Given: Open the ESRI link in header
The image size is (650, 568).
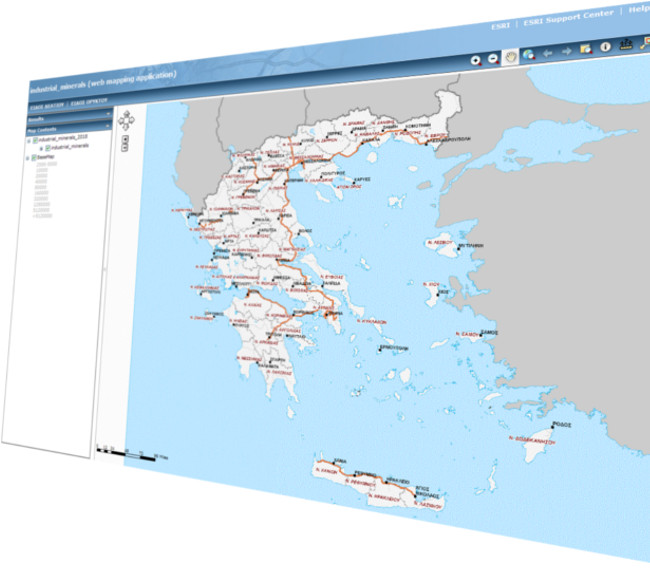Looking at the screenshot, I should pyautogui.click(x=501, y=26).
